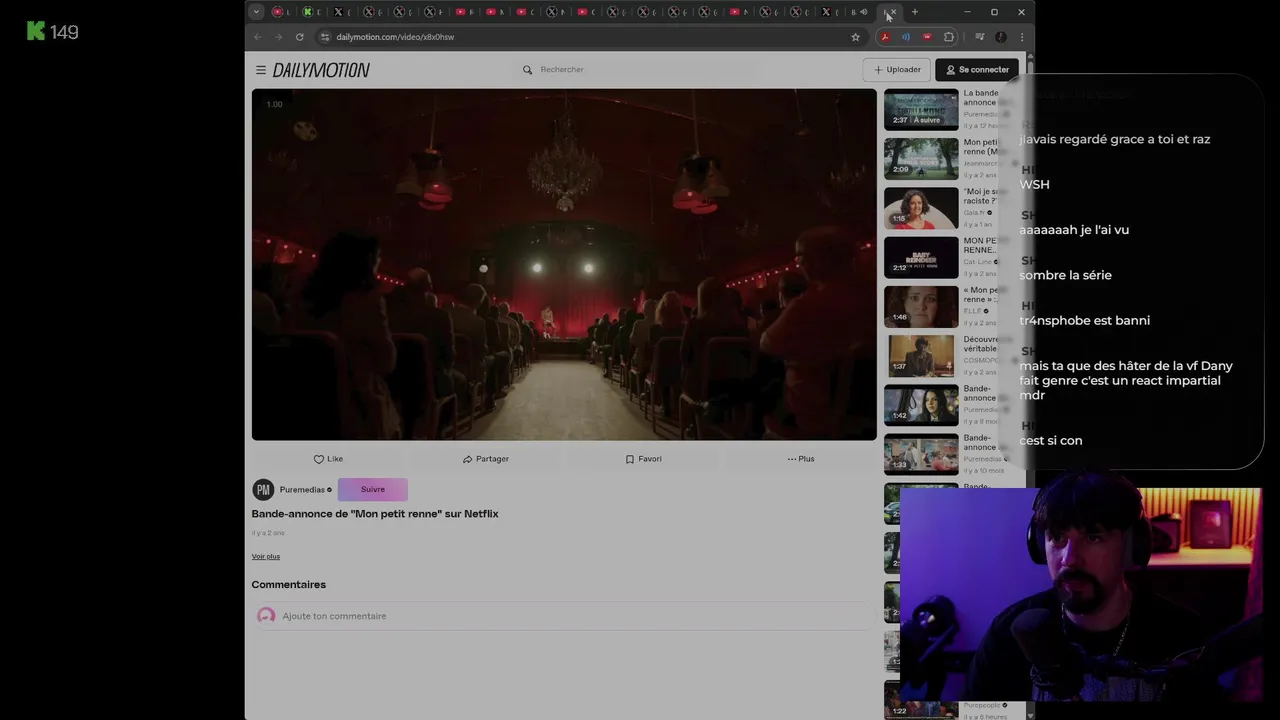Click the browser back arrow
This screenshot has height=720, width=1280.
pyautogui.click(x=258, y=37)
